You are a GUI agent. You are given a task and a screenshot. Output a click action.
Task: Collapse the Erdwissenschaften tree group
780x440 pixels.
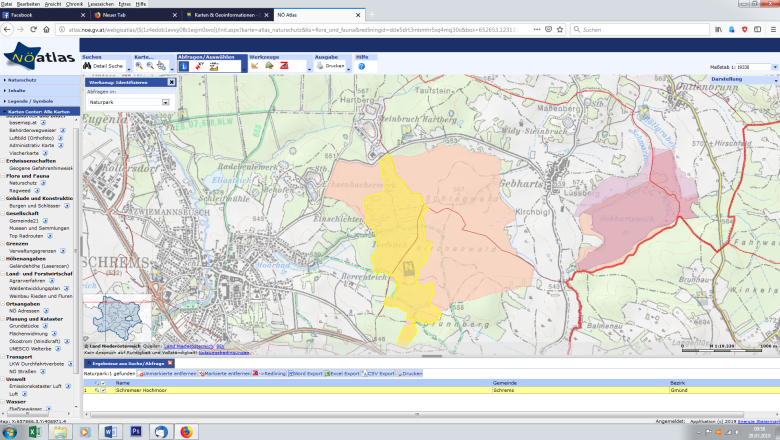tap(3, 161)
